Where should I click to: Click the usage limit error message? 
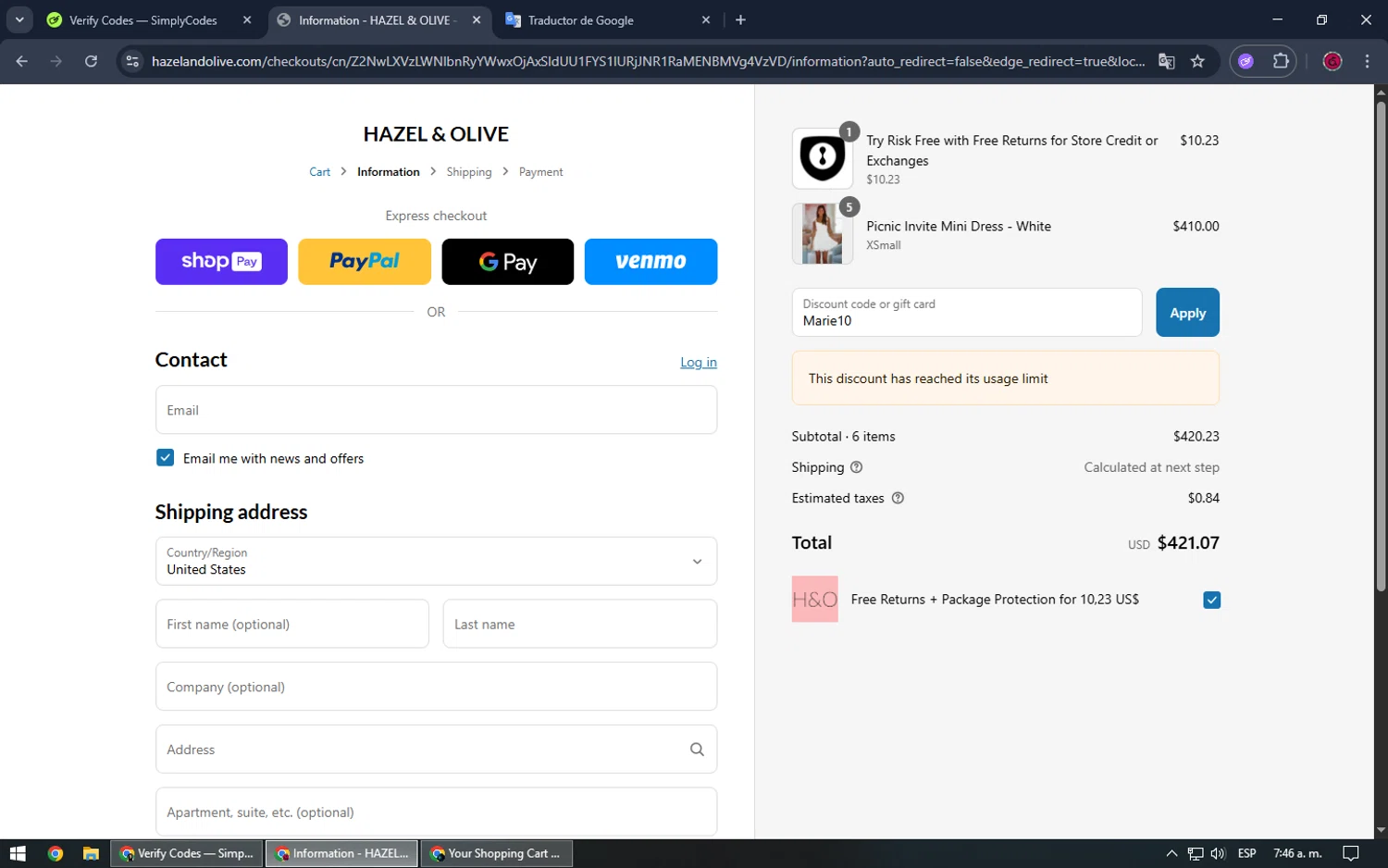(x=1006, y=378)
